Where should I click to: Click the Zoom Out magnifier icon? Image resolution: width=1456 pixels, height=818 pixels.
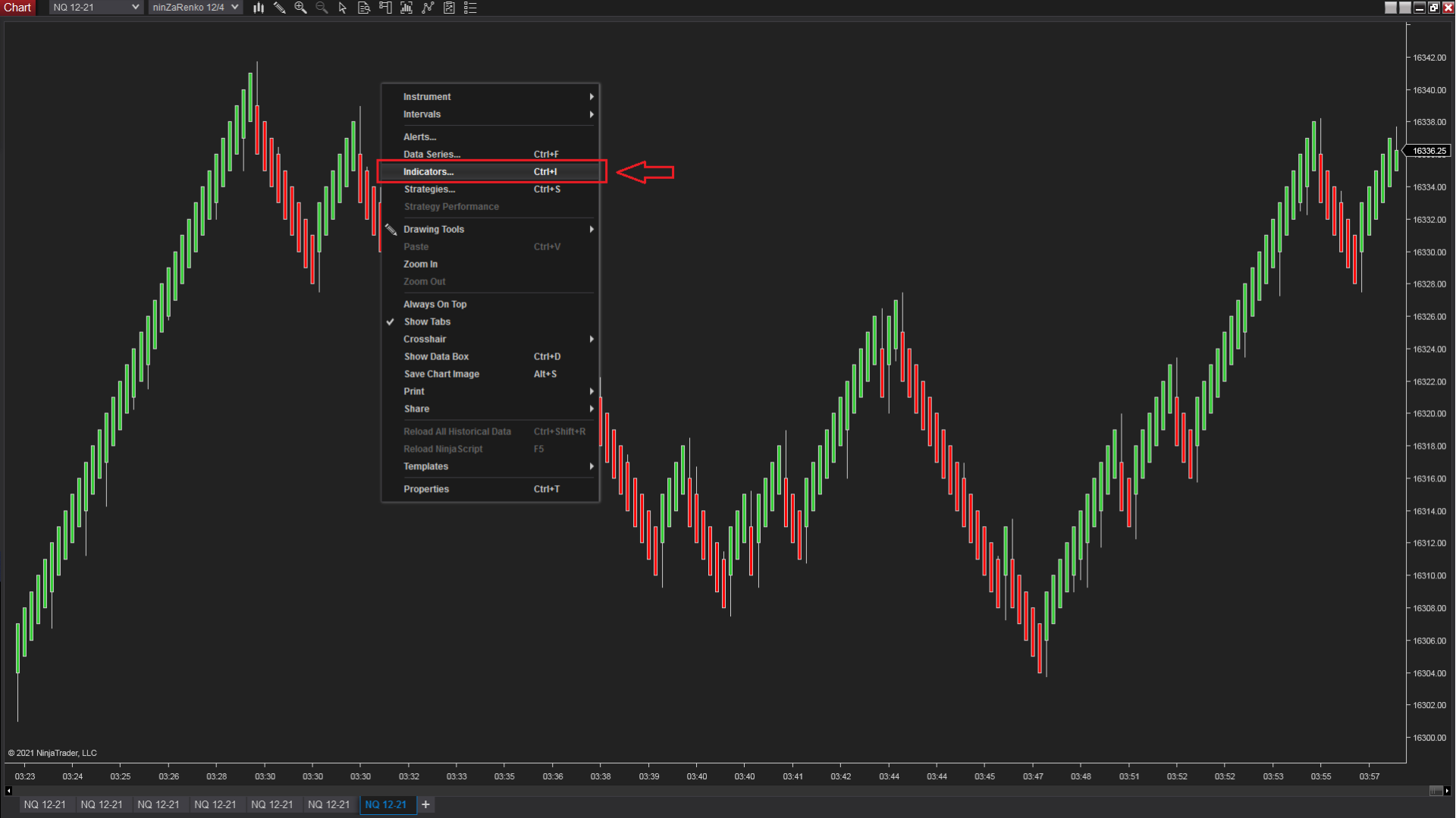pyautogui.click(x=322, y=8)
